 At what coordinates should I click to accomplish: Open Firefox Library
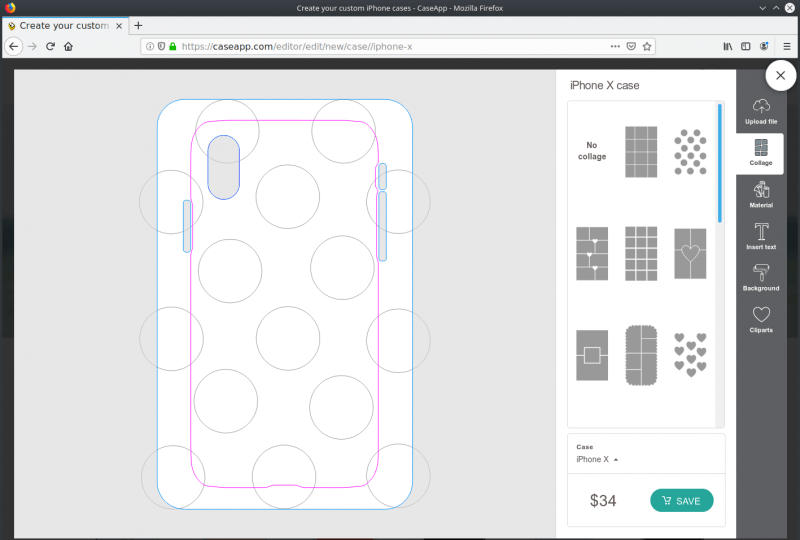[x=728, y=46]
